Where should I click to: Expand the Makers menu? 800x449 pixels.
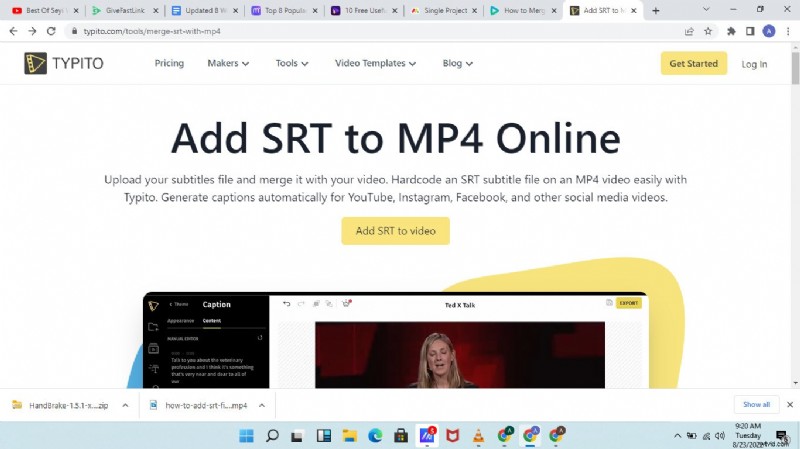pos(228,63)
